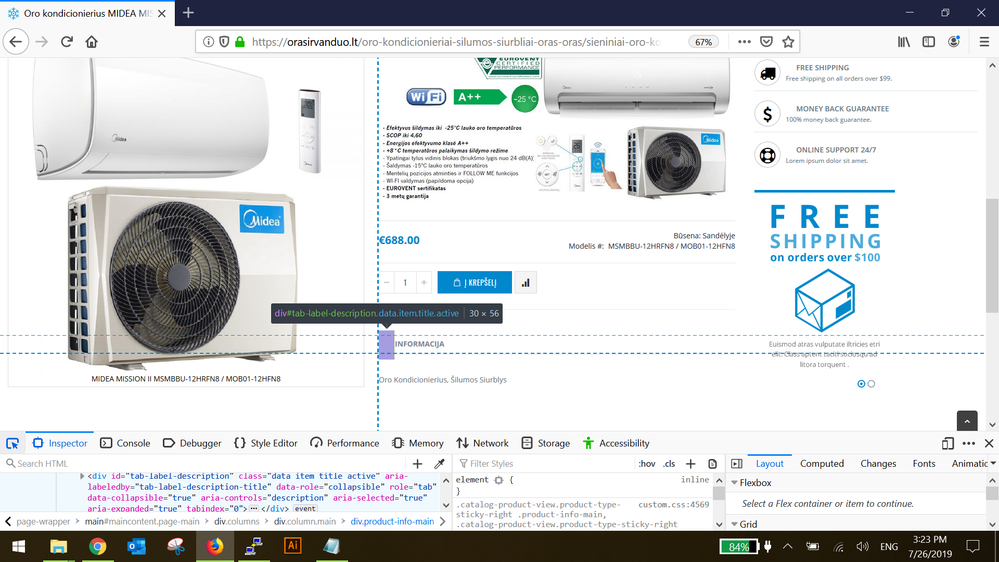Show more devtools side tabs dropdown

pos(993,464)
